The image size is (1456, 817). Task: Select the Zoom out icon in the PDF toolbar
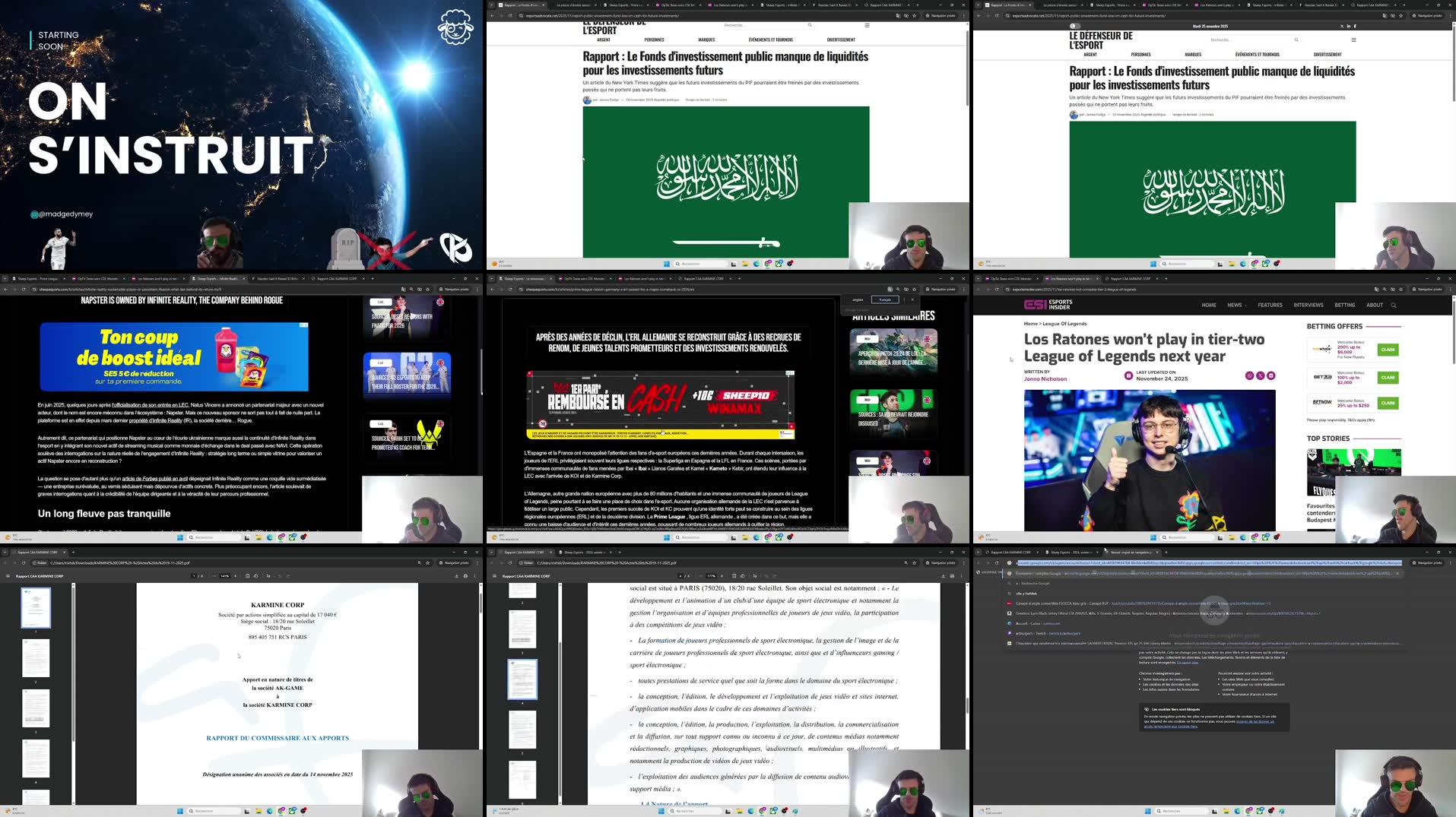tap(214, 575)
